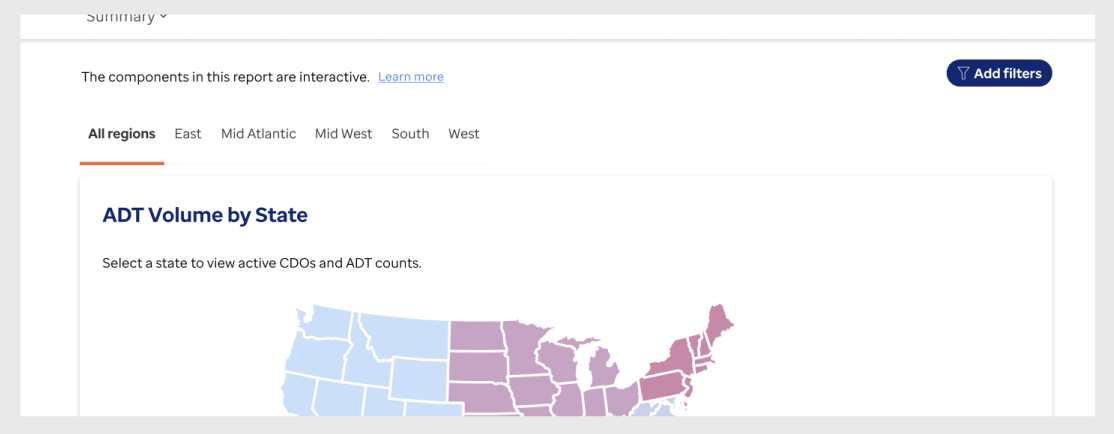Select Wyoming on the map
The height and width of the screenshot is (434, 1114).
[419, 381]
